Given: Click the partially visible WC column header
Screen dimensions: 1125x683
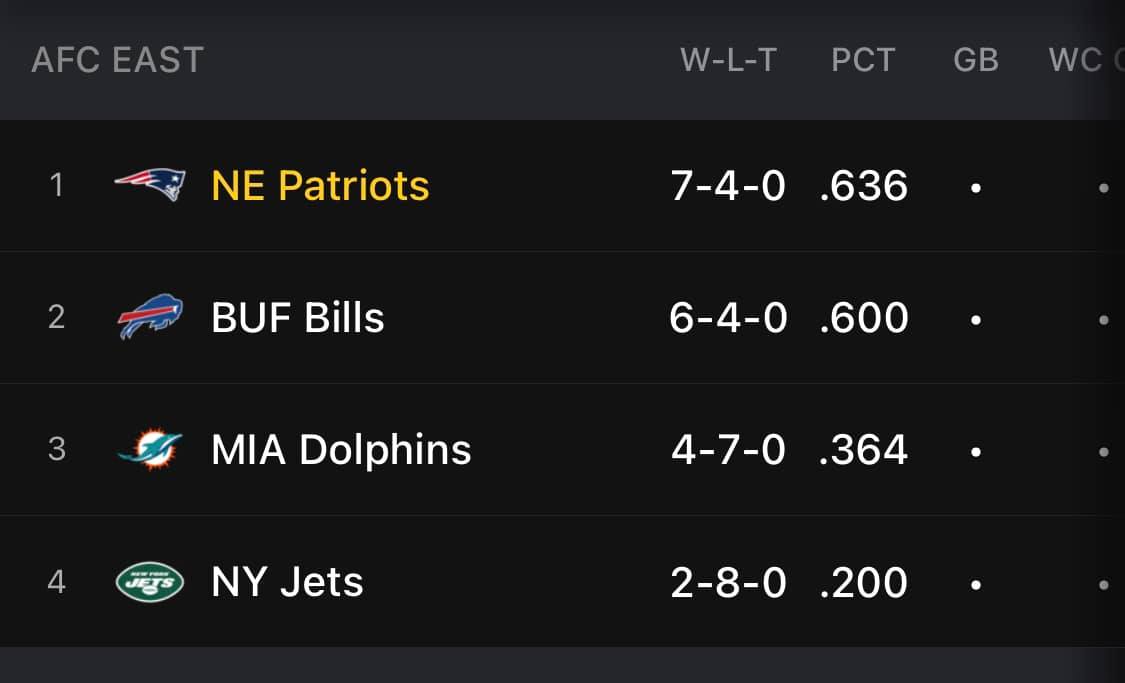Looking at the screenshot, I should click(x=1078, y=60).
